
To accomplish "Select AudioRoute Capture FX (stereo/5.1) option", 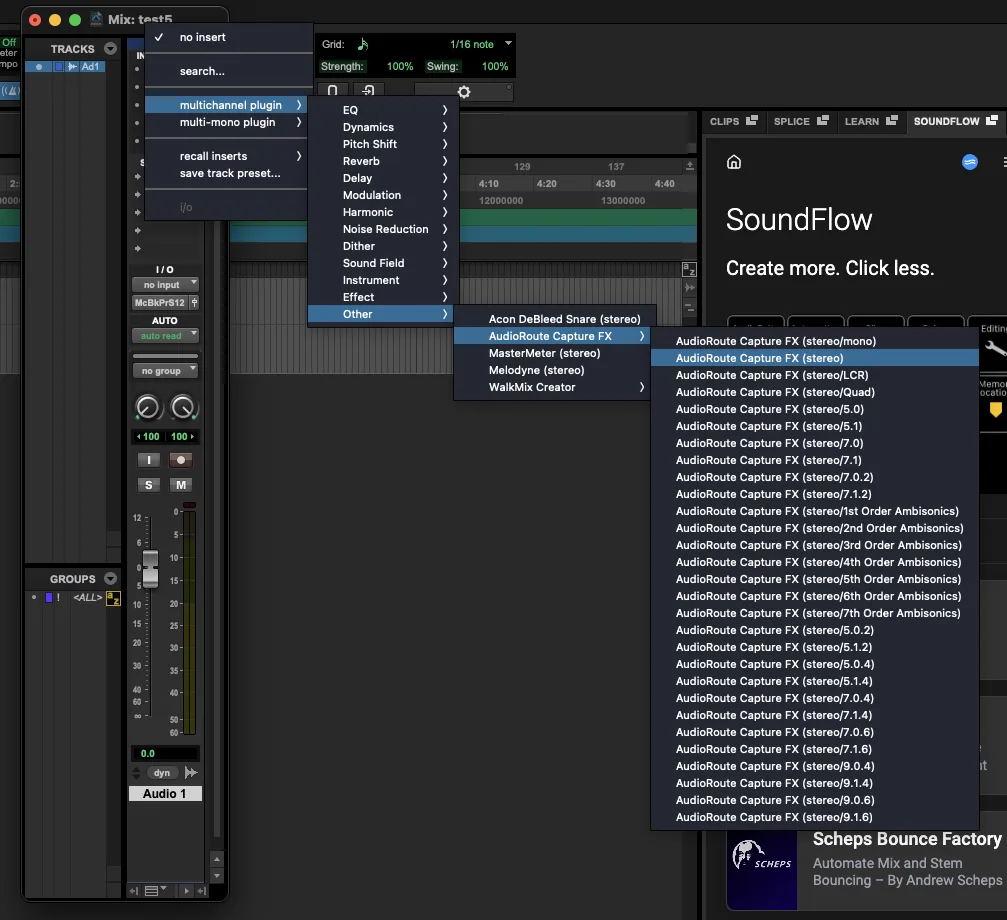I will point(814,426).
